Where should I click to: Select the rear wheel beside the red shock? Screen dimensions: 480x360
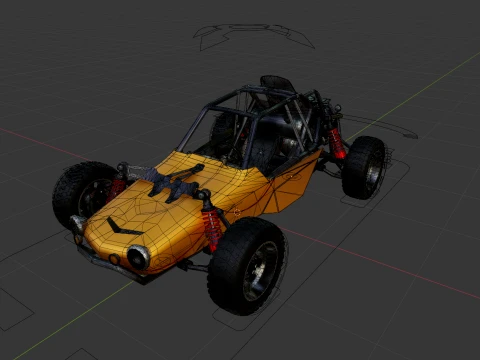point(364,167)
